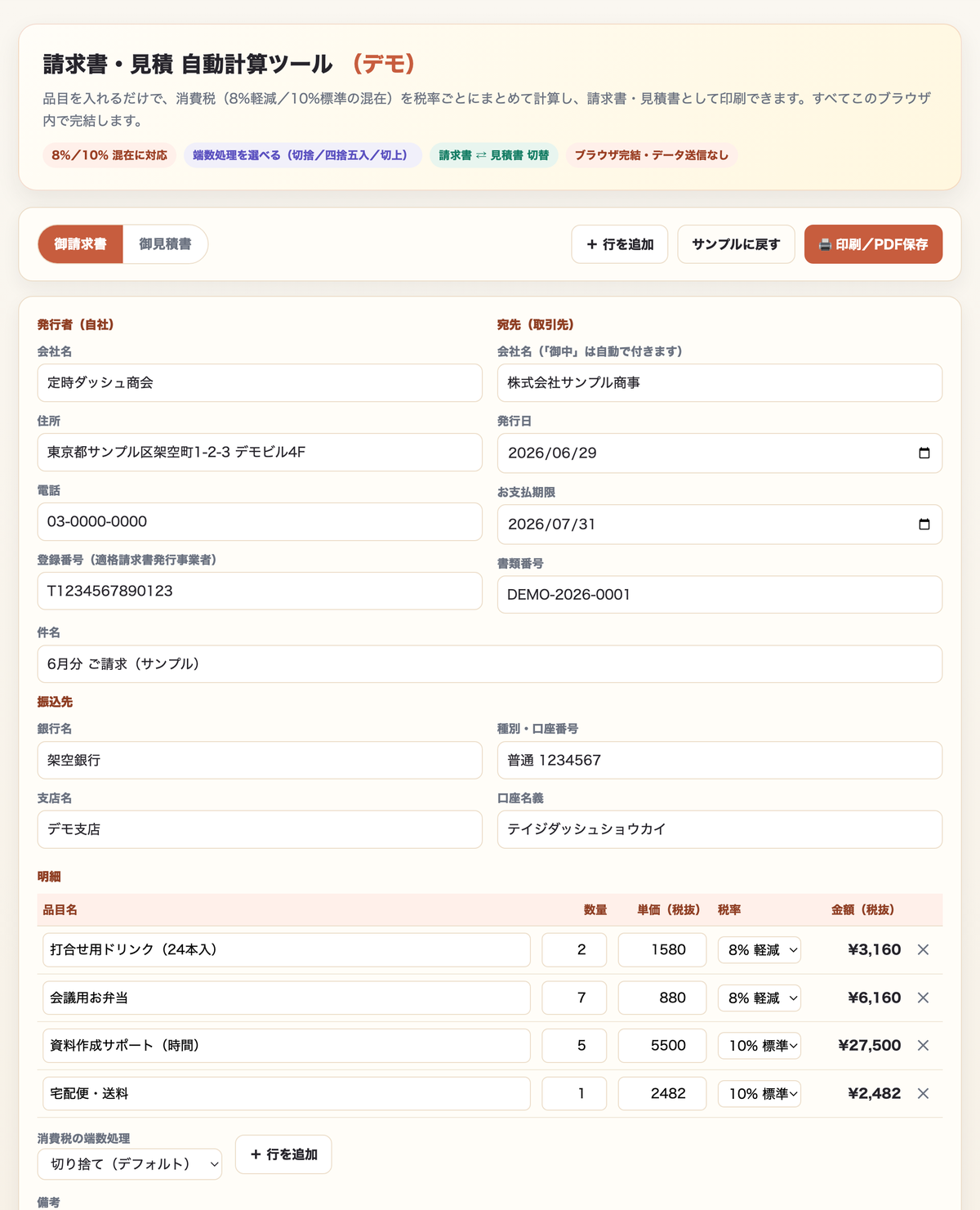Screen dimensions: 980x1210
Task: Click the 登録番号 field T1234567890123
Action: pos(260,591)
